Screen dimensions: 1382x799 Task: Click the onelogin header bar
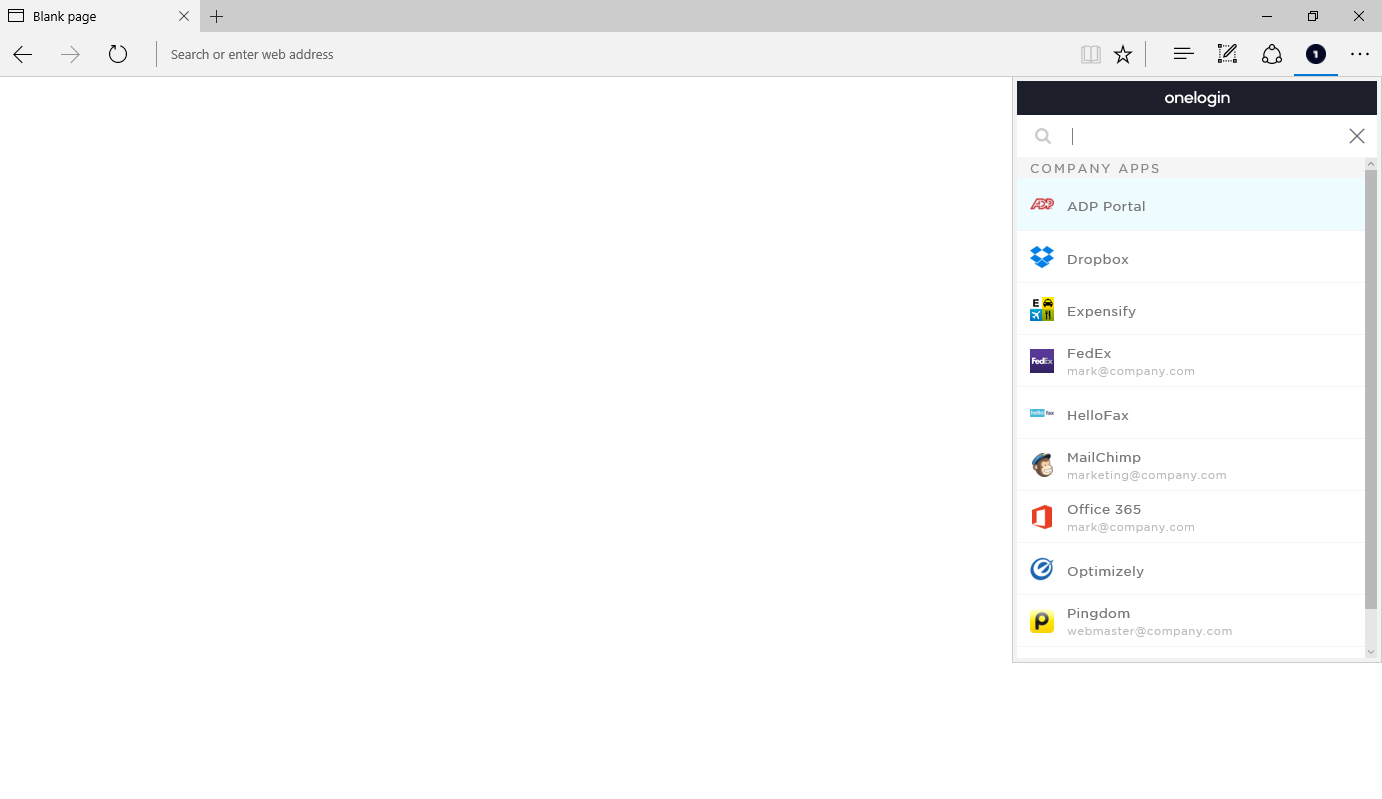(1197, 98)
